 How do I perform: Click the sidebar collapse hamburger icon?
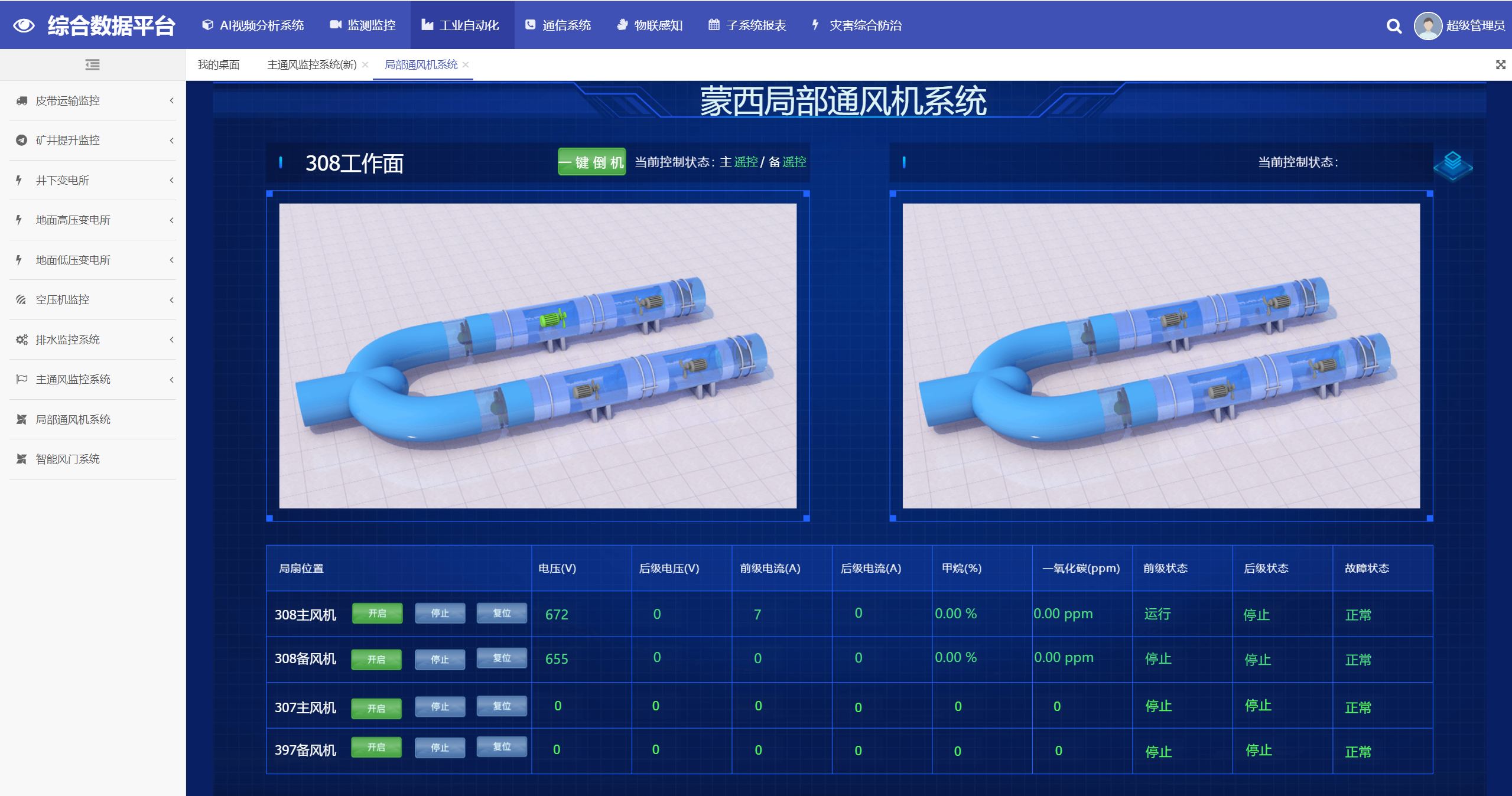[92, 65]
